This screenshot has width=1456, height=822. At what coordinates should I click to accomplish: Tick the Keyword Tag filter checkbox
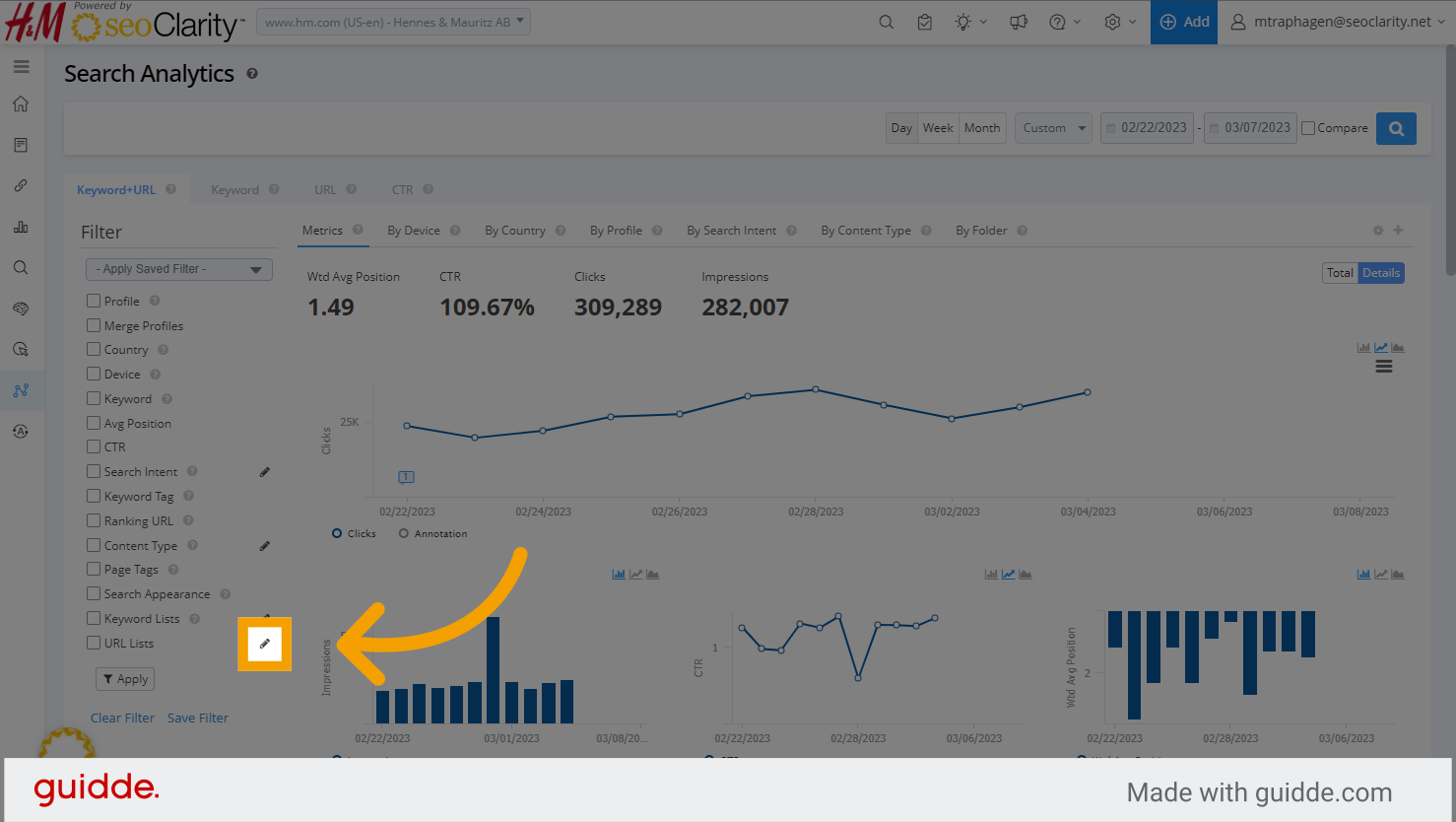94,497
